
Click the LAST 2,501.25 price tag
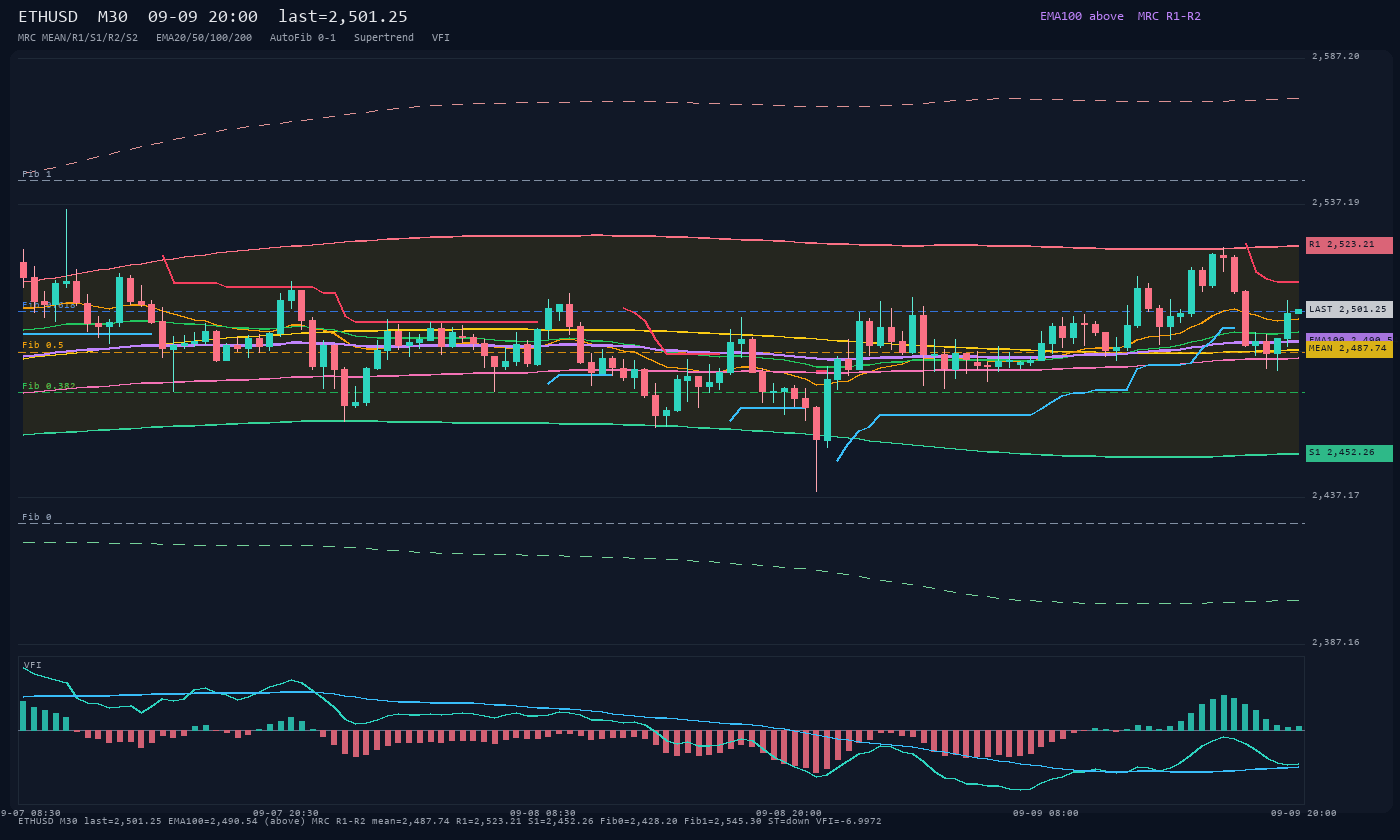(x=1349, y=310)
